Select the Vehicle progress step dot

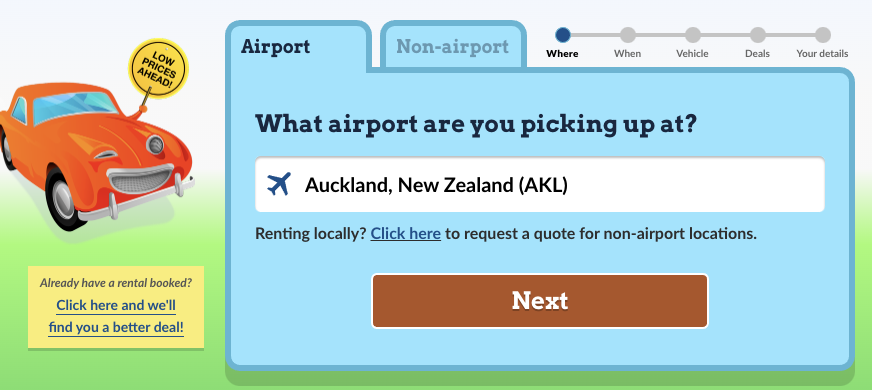click(693, 35)
